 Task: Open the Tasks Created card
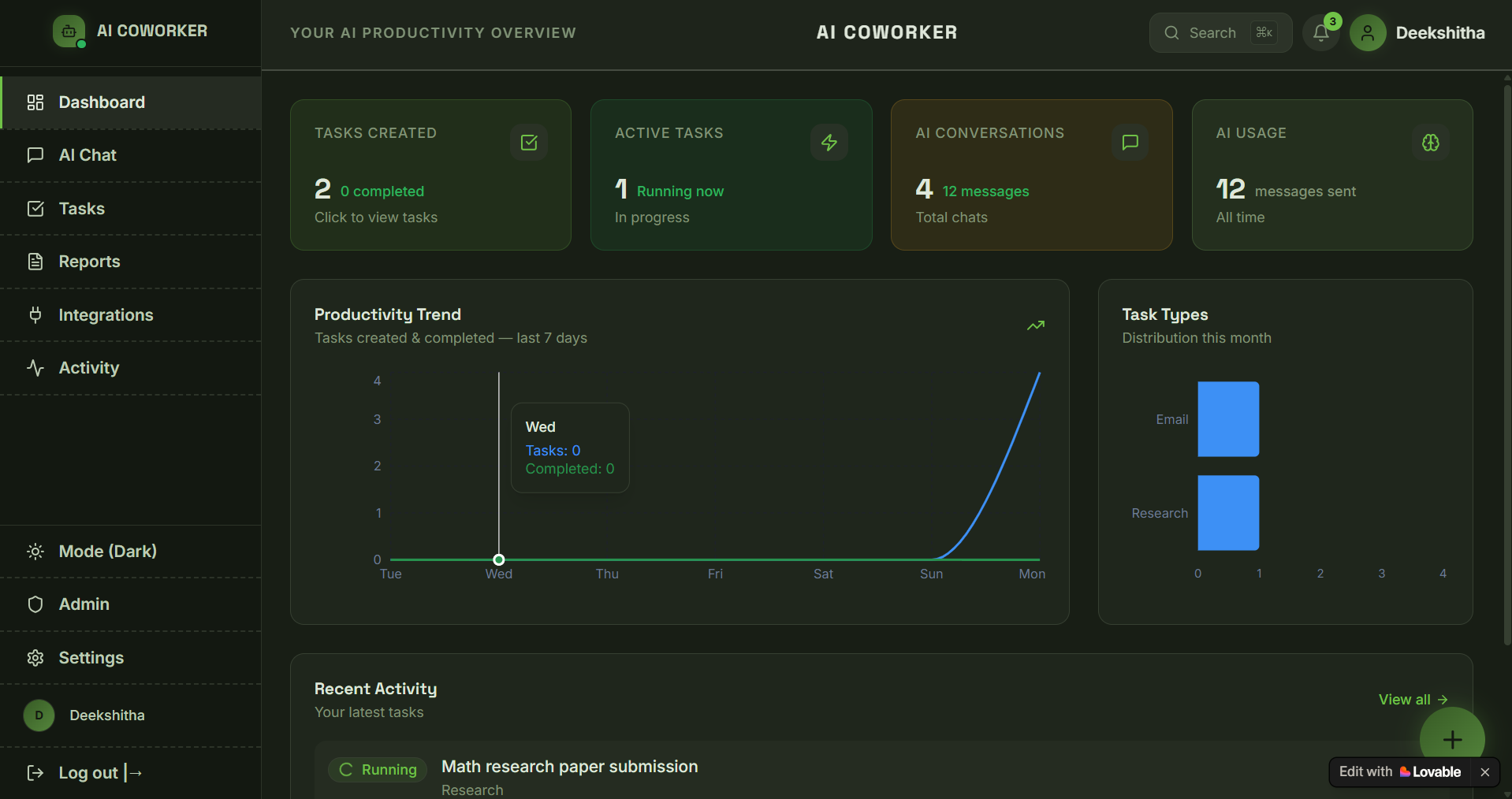point(430,175)
